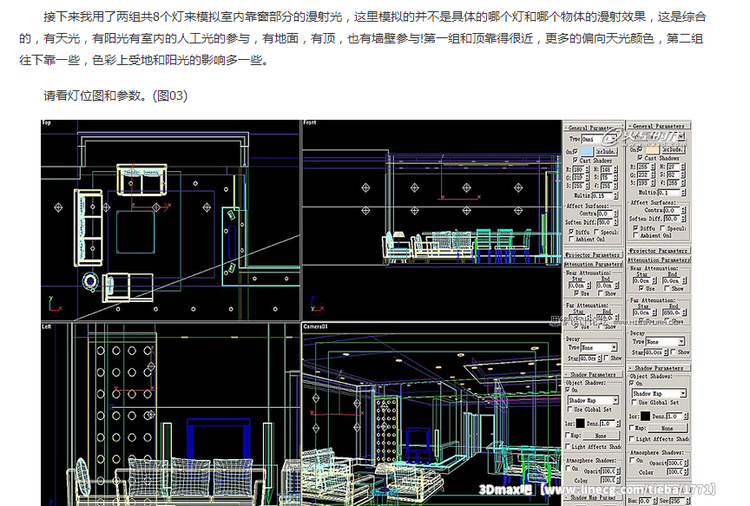
Task: Toggle Diffuse checkbox in the right panel
Action: point(636,228)
